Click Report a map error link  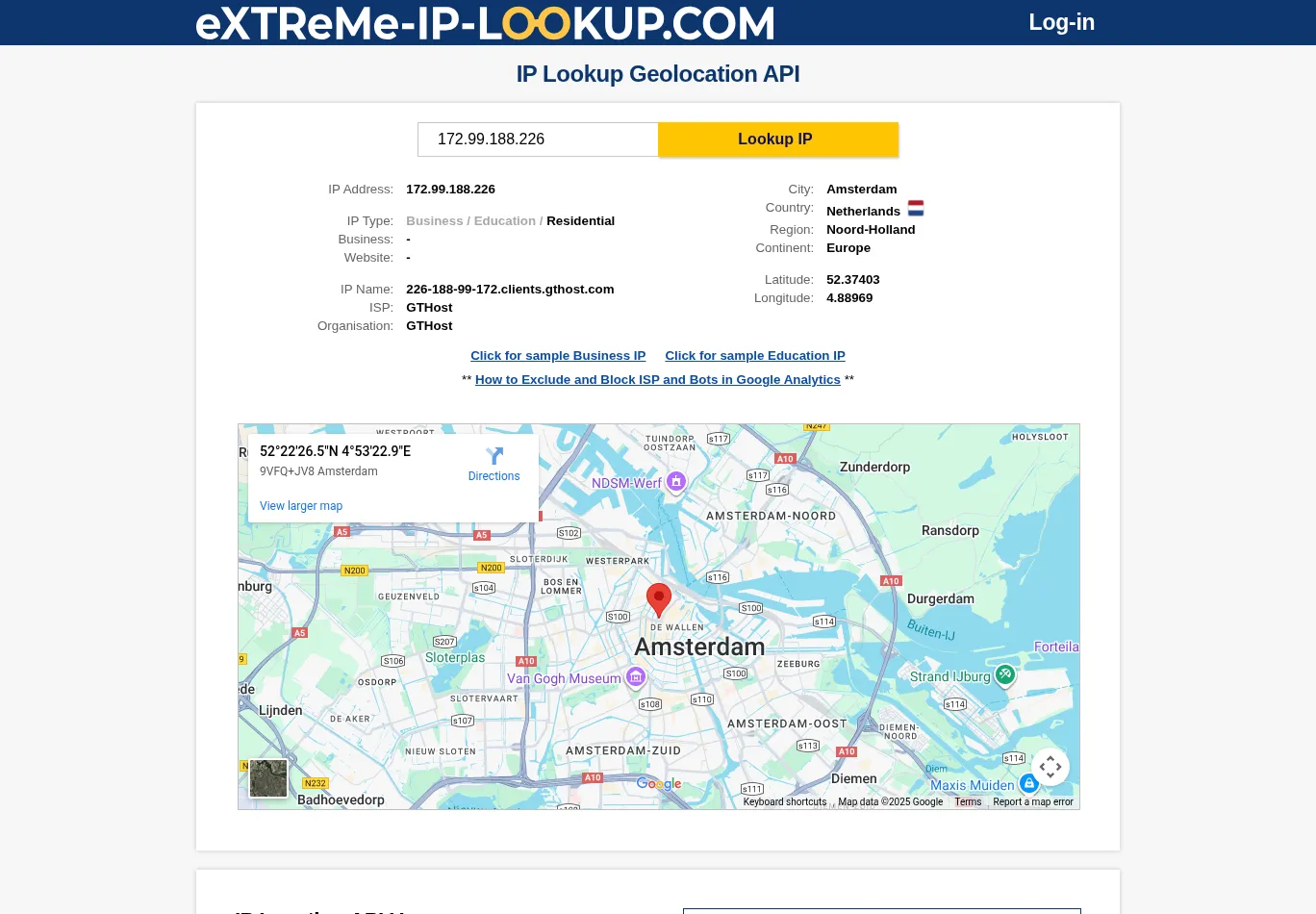click(1033, 802)
